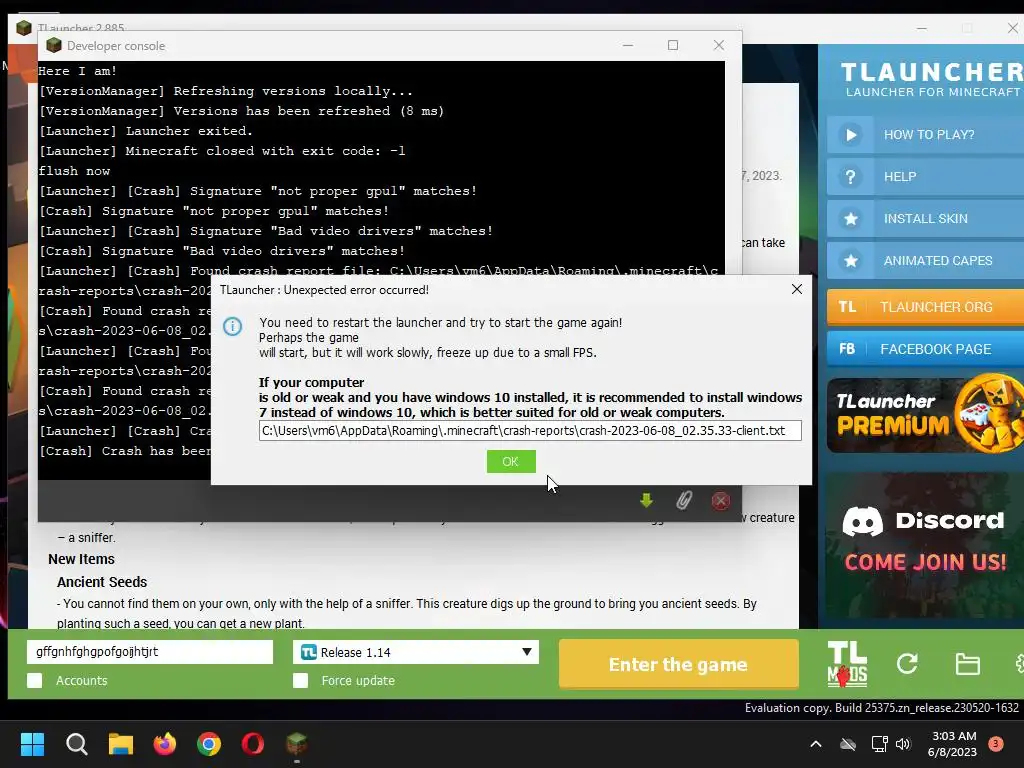
Task: Open File Explorer from taskbar
Action: click(121, 744)
